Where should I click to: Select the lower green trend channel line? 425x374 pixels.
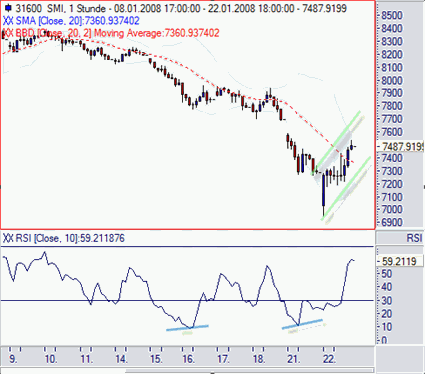coord(346,188)
